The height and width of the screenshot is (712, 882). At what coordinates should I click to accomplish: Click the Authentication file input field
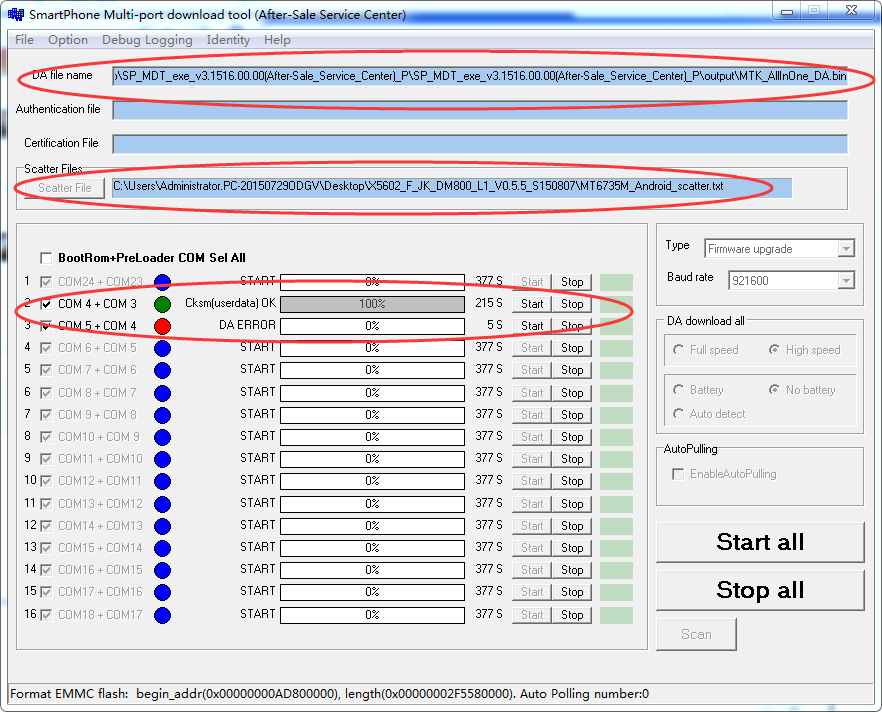[x=479, y=110]
